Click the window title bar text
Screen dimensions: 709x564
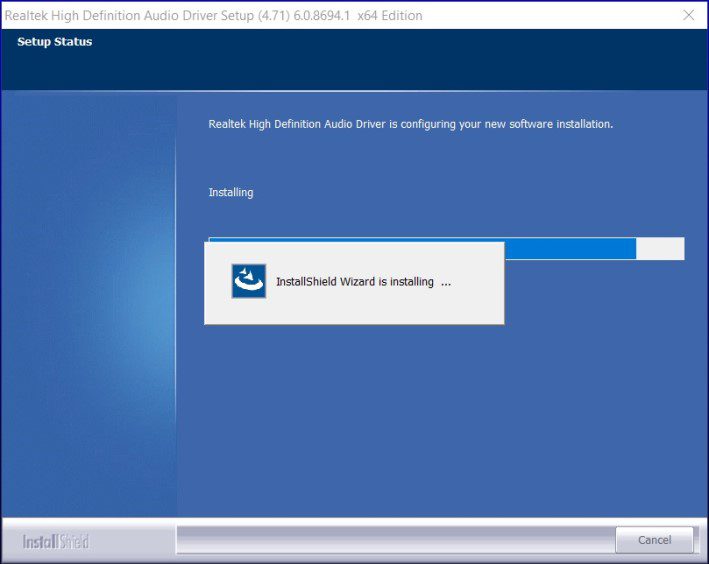213,15
